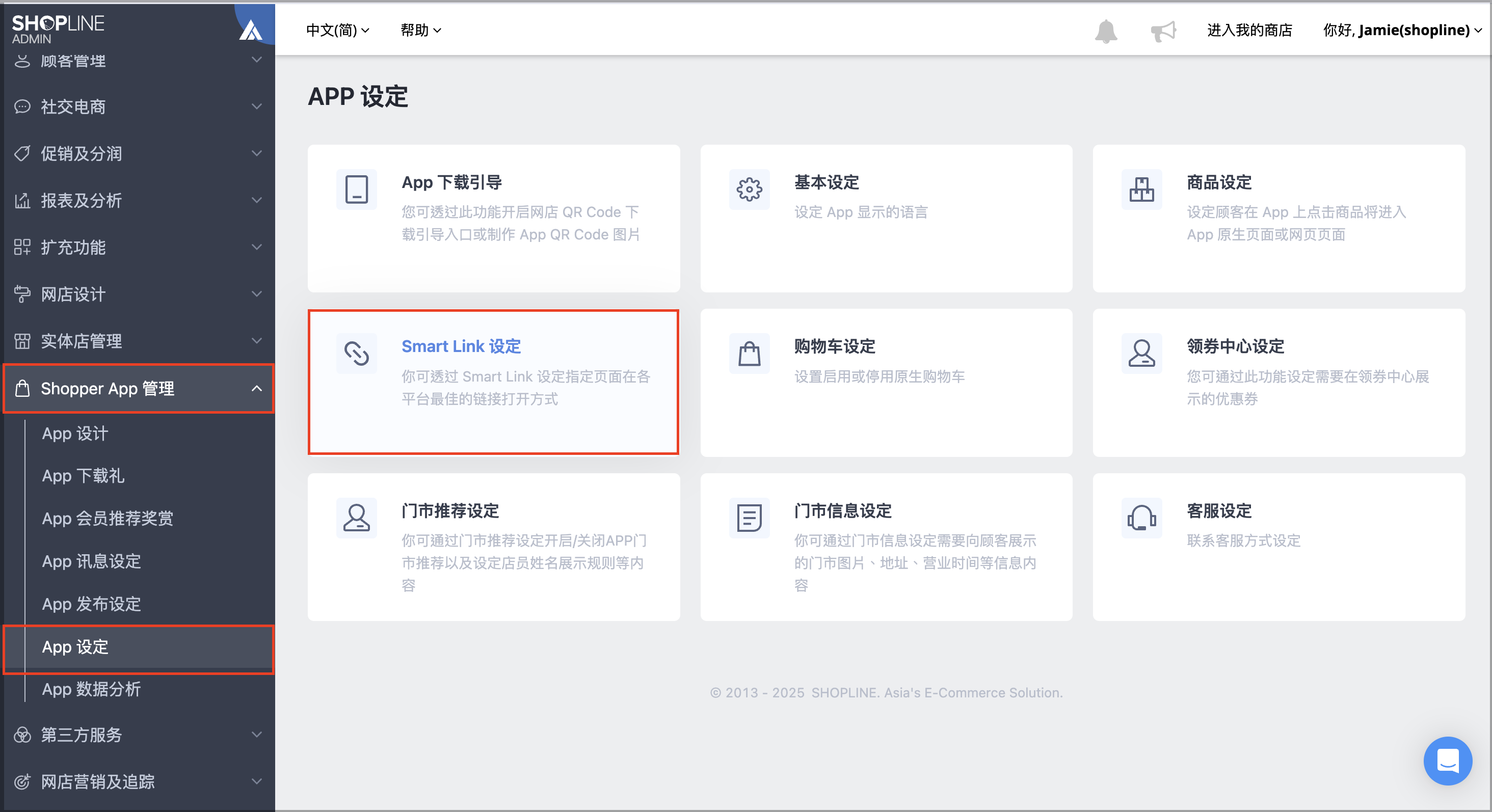The height and width of the screenshot is (812, 1492).
Task: Open the 中文(简) language dropdown
Action: (338, 30)
